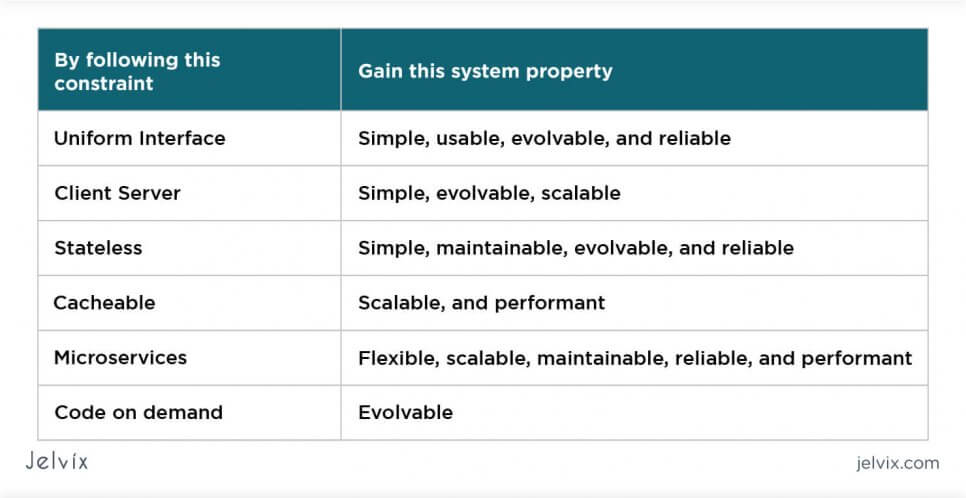
Task: Click 'Scalable, and performant' cell
Action: pos(635,303)
